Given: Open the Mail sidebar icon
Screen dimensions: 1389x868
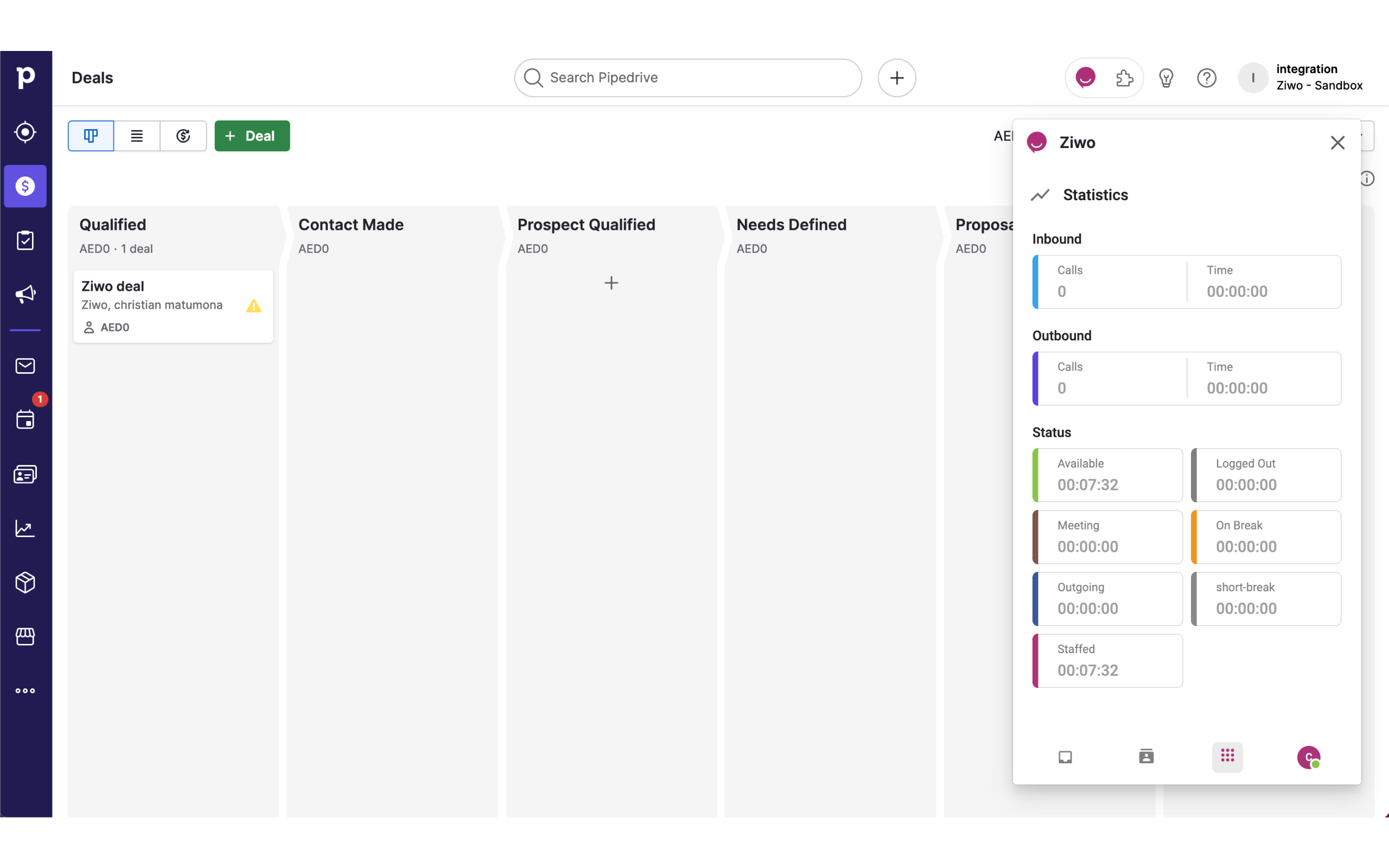Looking at the screenshot, I should click(26, 366).
